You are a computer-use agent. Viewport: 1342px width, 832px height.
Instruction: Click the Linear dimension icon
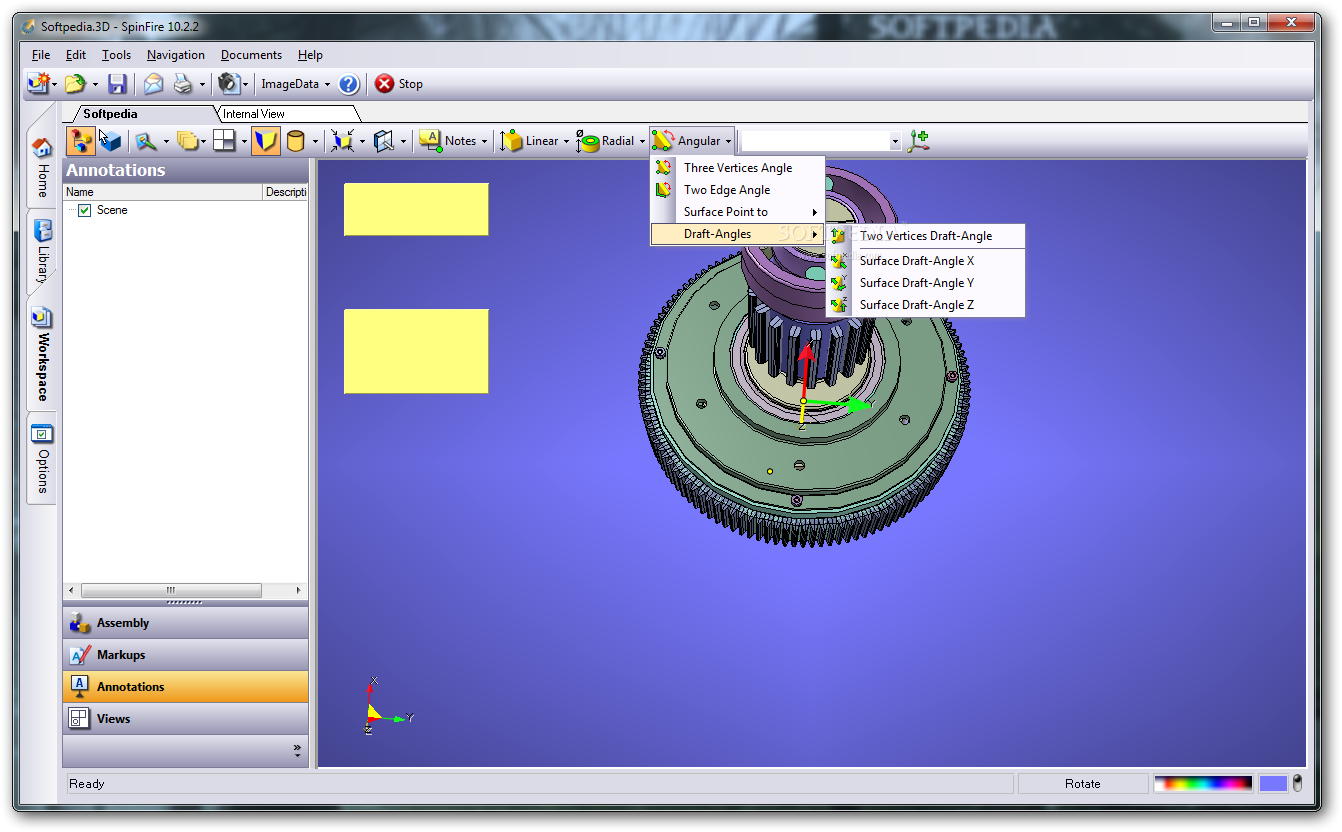(x=511, y=141)
